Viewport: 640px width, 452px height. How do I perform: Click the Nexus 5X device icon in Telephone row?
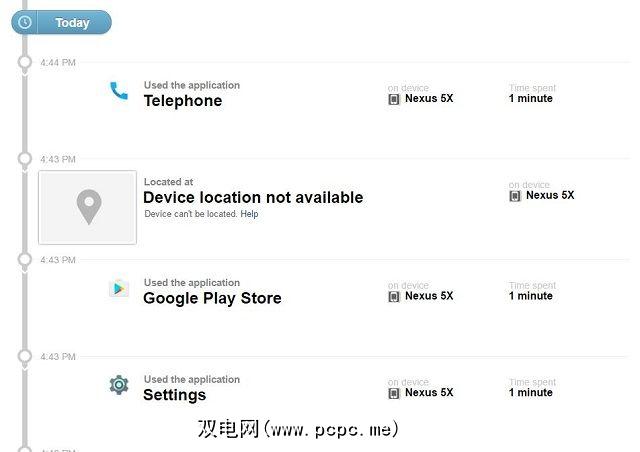(x=394, y=99)
